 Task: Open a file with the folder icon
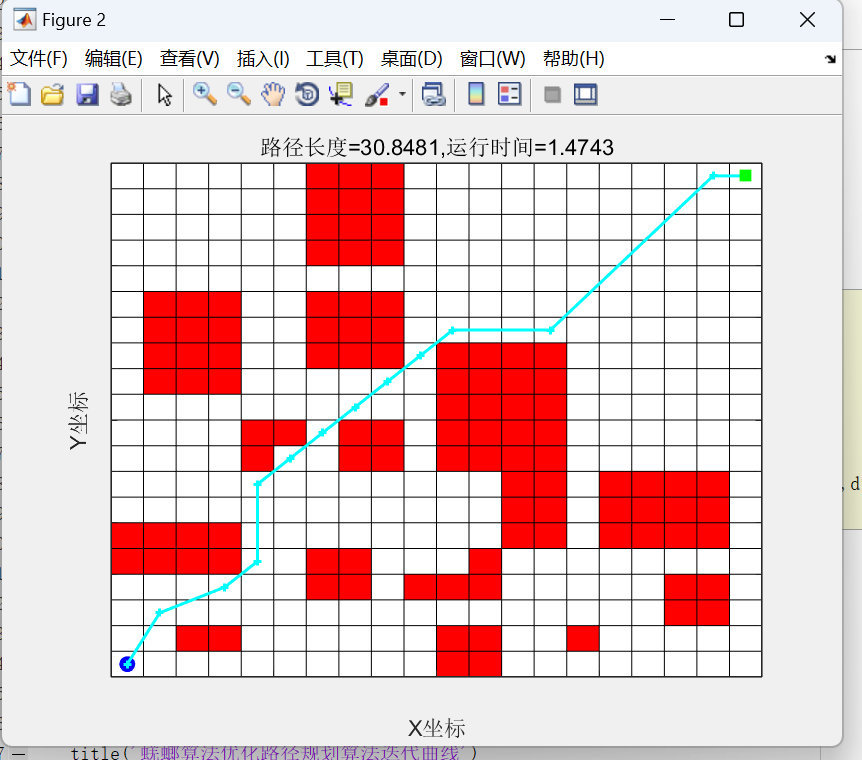point(53,95)
